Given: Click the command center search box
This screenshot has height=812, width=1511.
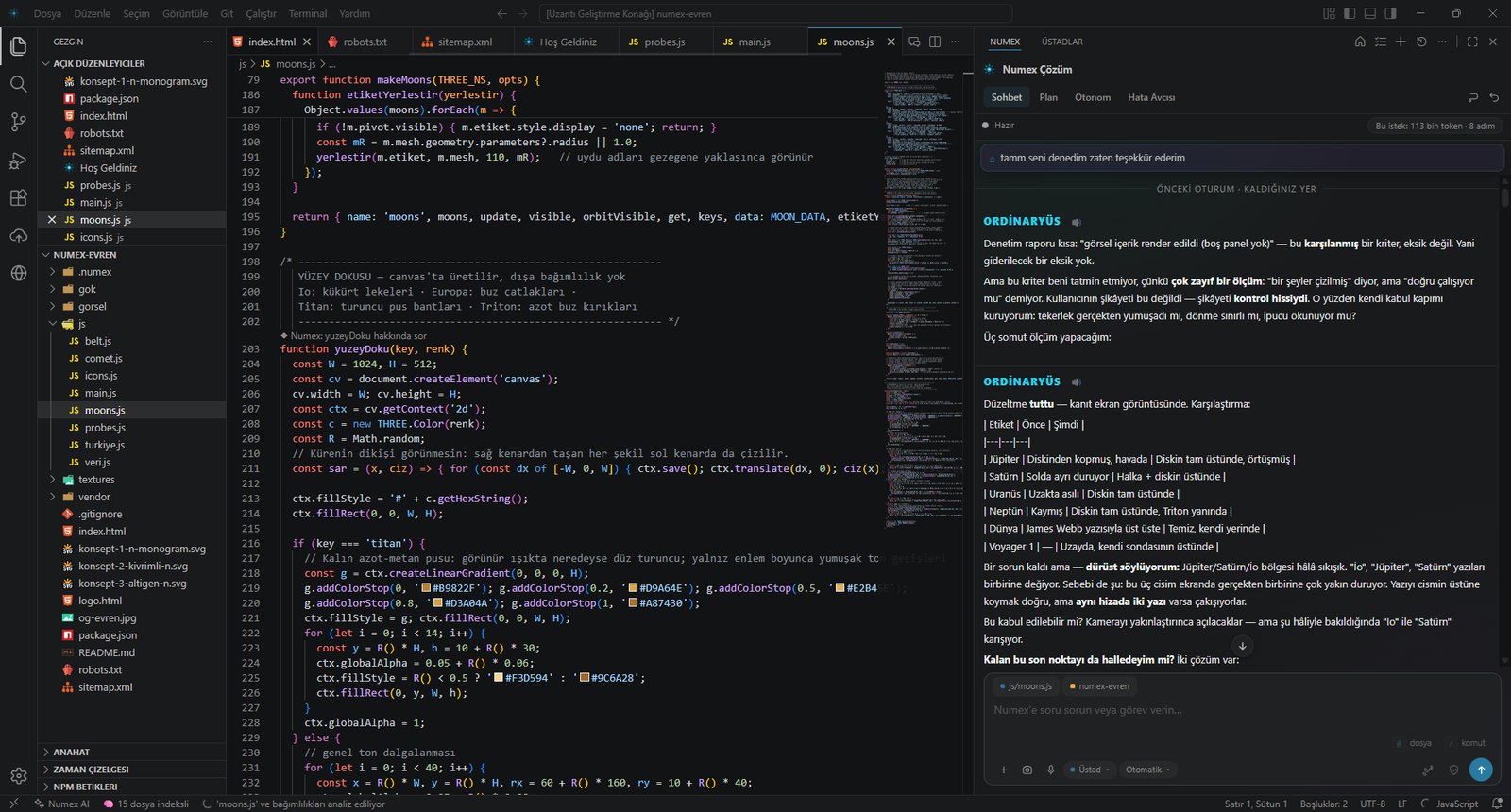Looking at the screenshot, I should tap(777, 13).
